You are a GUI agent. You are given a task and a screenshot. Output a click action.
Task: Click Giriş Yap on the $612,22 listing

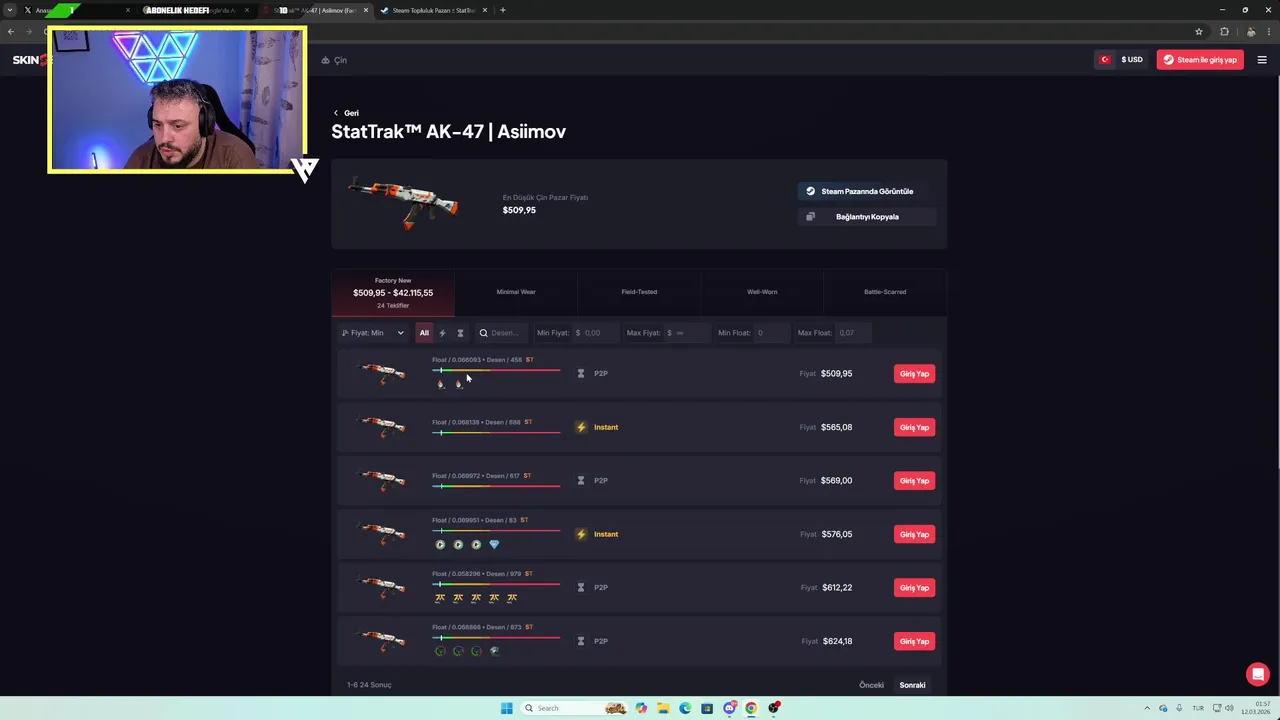click(x=914, y=588)
